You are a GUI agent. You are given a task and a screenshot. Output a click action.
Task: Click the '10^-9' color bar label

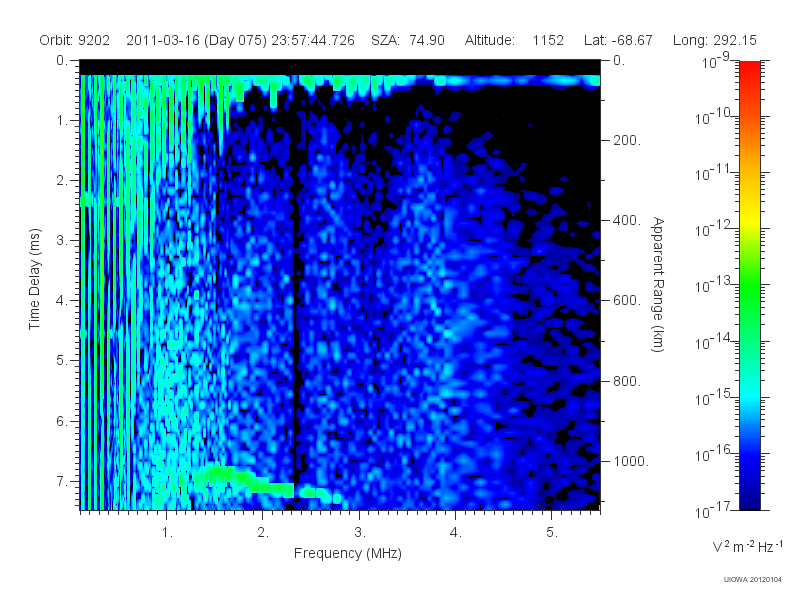[716, 62]
